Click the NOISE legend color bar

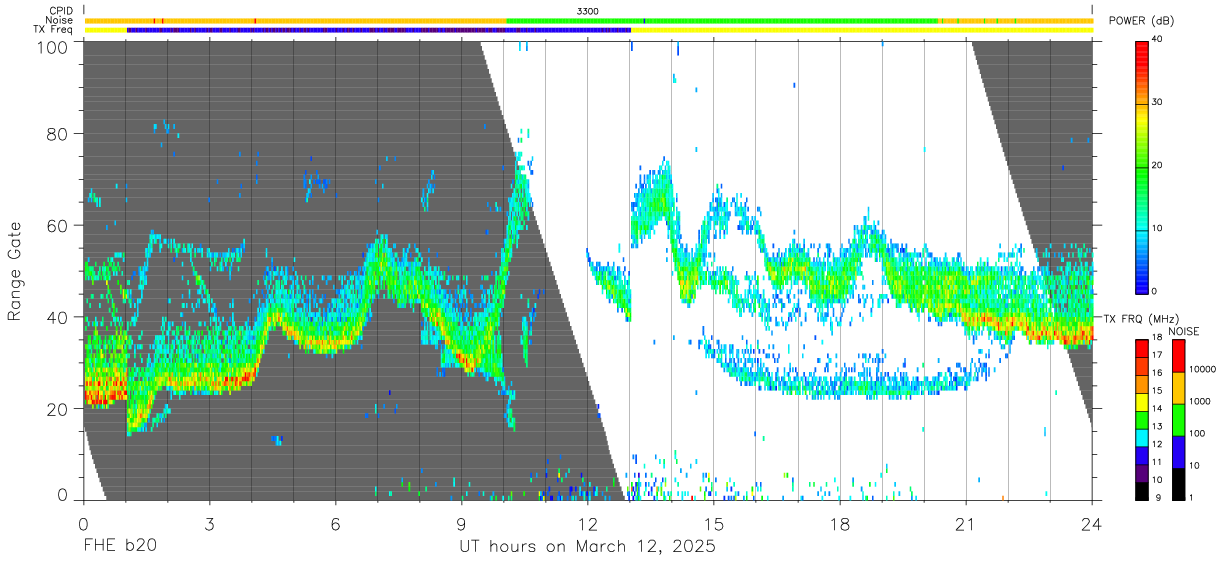(x=1179, y=419)
